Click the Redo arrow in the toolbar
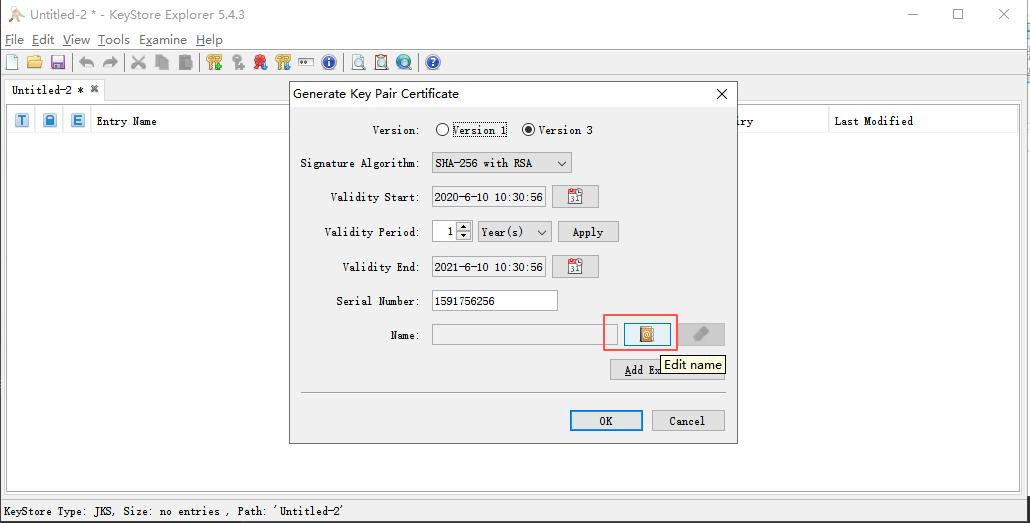Image resolution: width=1030 pixels, height=523 pixels. [110, 62]
